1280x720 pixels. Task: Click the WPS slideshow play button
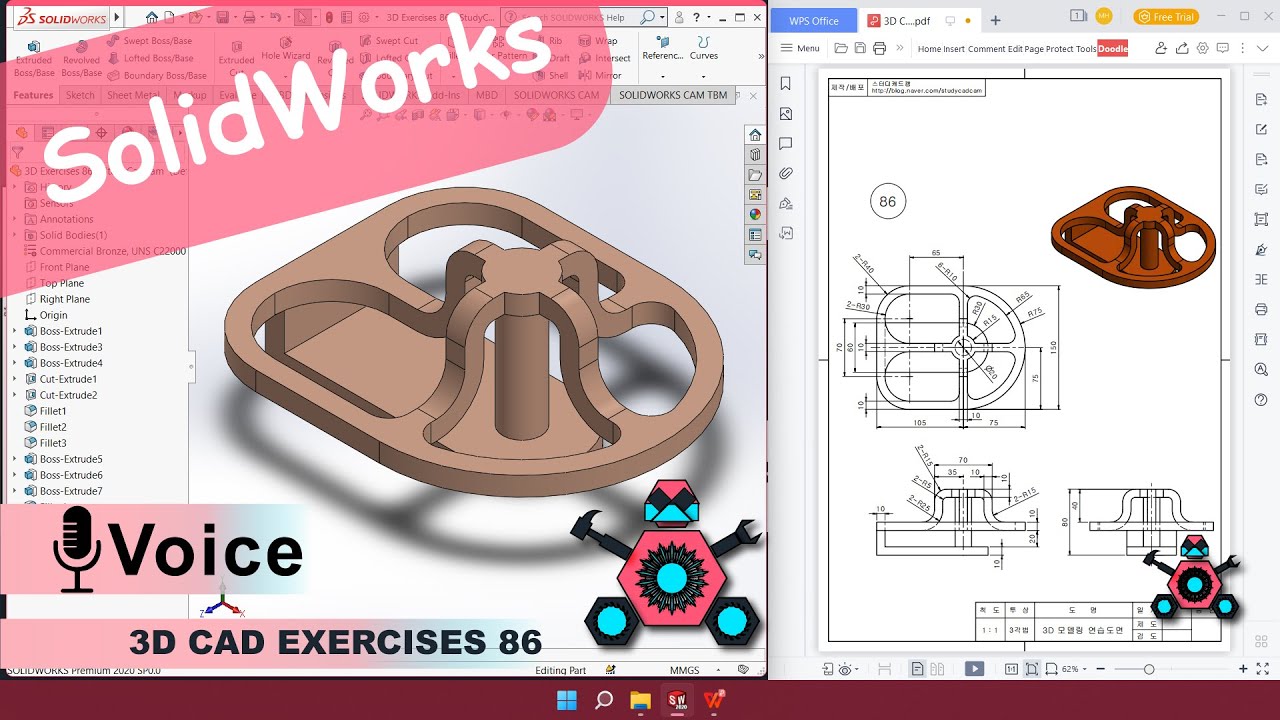pyautogui.click(x=973, y=669)
